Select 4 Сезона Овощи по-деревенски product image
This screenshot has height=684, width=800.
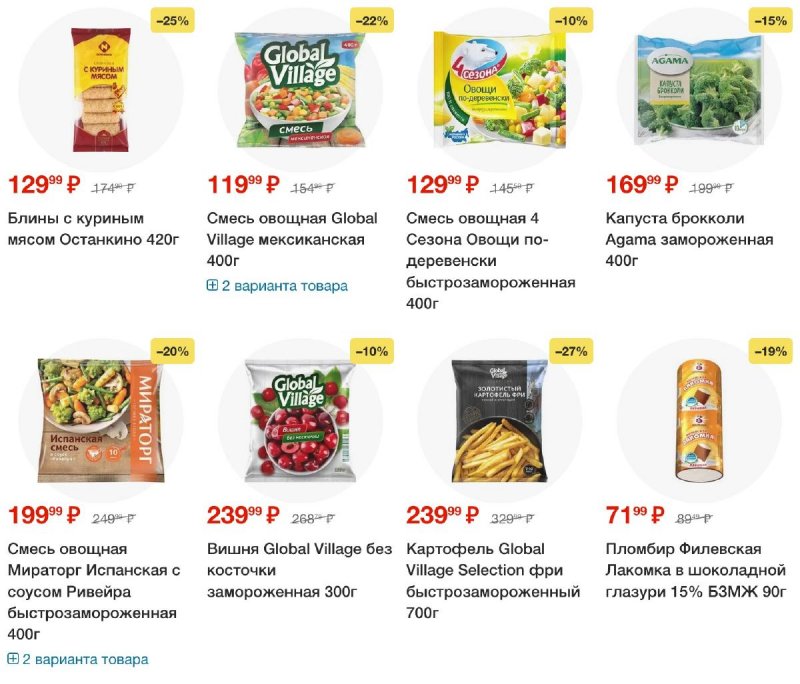coord(500,90)
